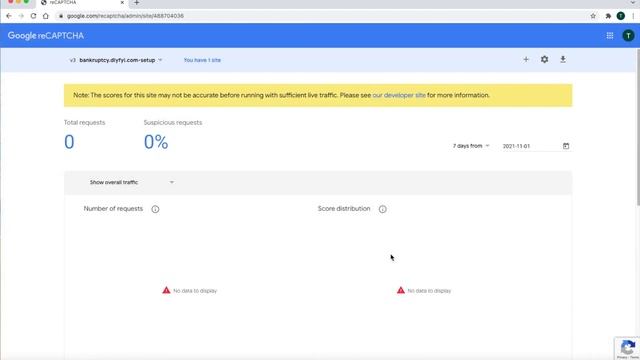The height and width of the screenshot is (360, 640).
Task: Show info for Score distribution
Action: pyautogui.click(x=382, y=209)
